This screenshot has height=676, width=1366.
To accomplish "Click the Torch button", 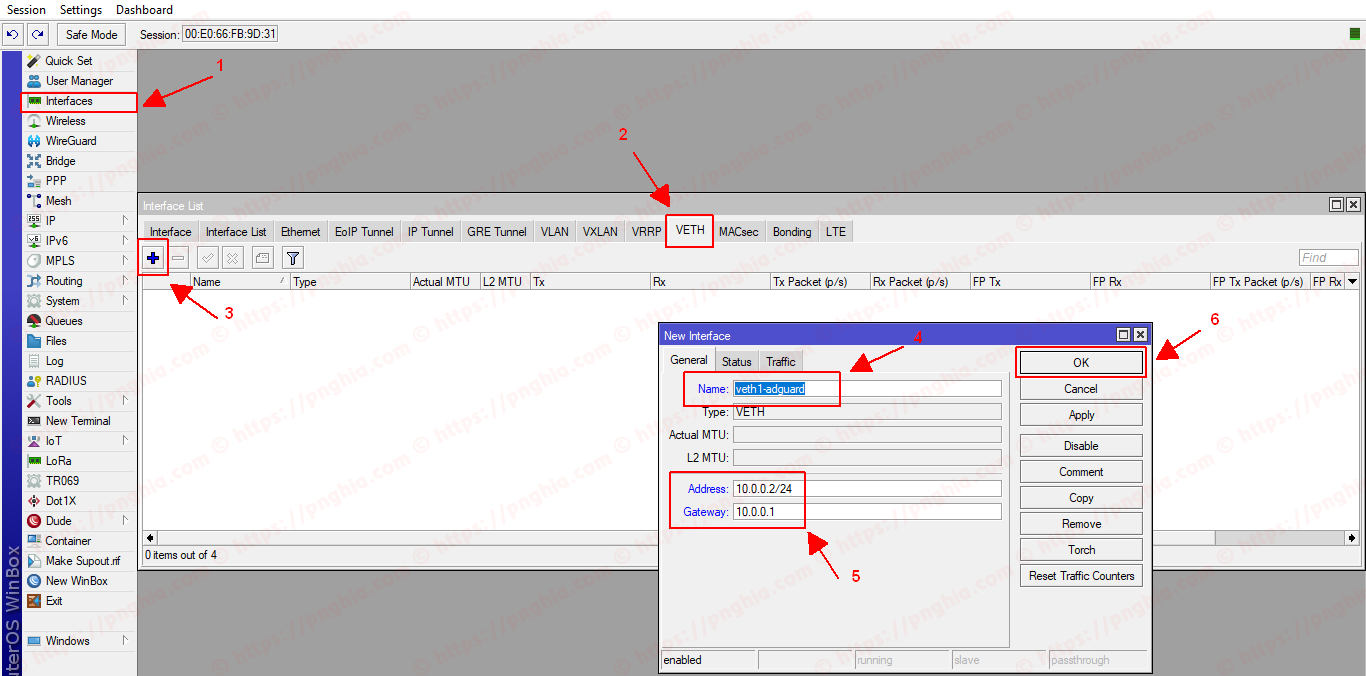I will click(1081, 550).
